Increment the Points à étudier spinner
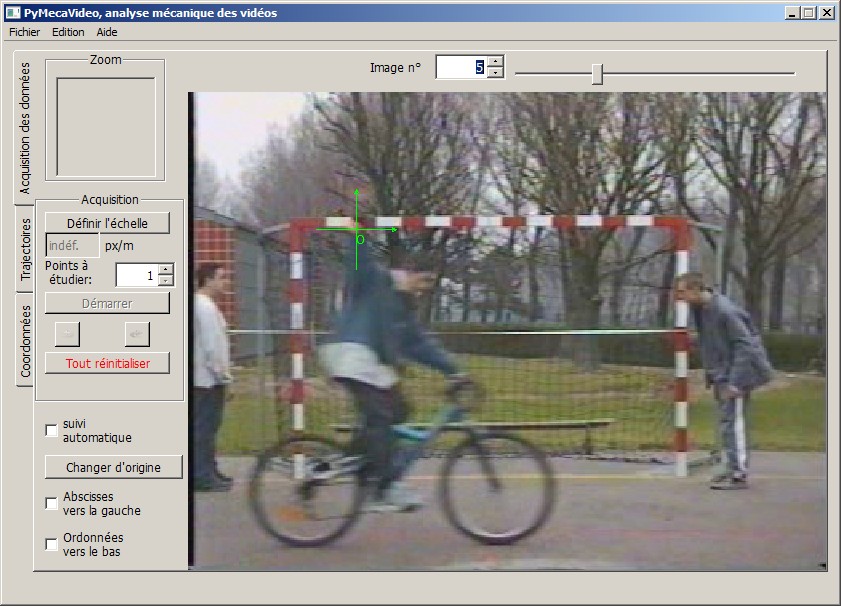 coord(166,269)
